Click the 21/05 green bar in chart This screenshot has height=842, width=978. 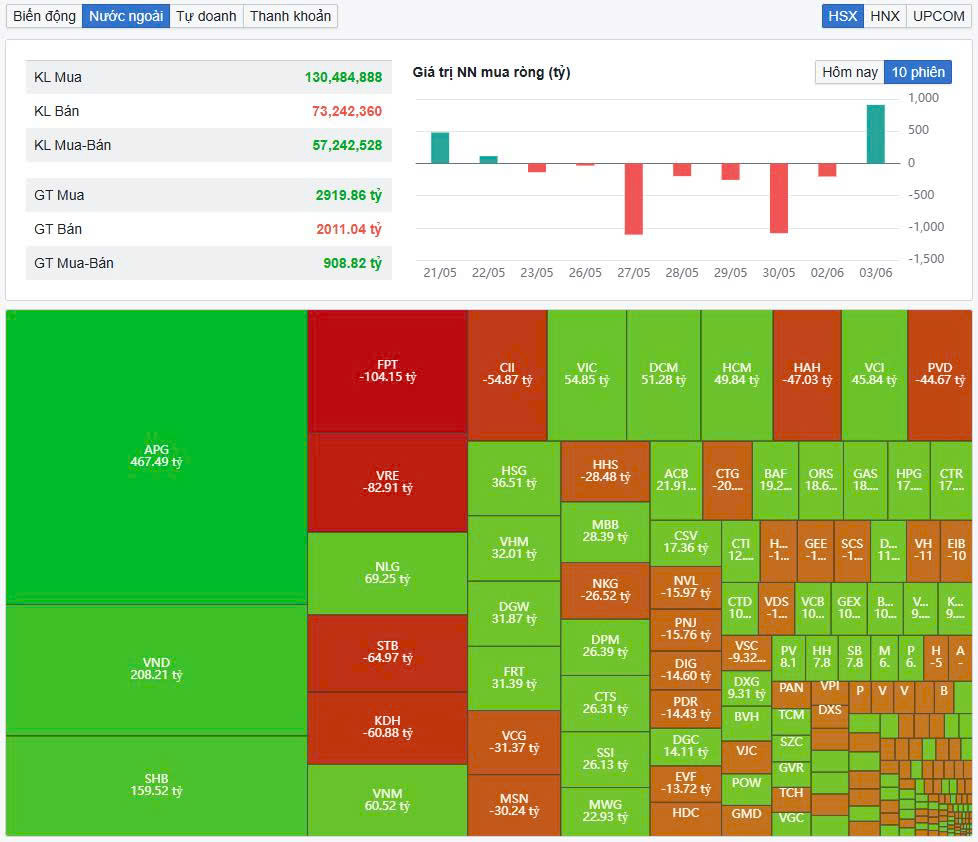point(440,148)
